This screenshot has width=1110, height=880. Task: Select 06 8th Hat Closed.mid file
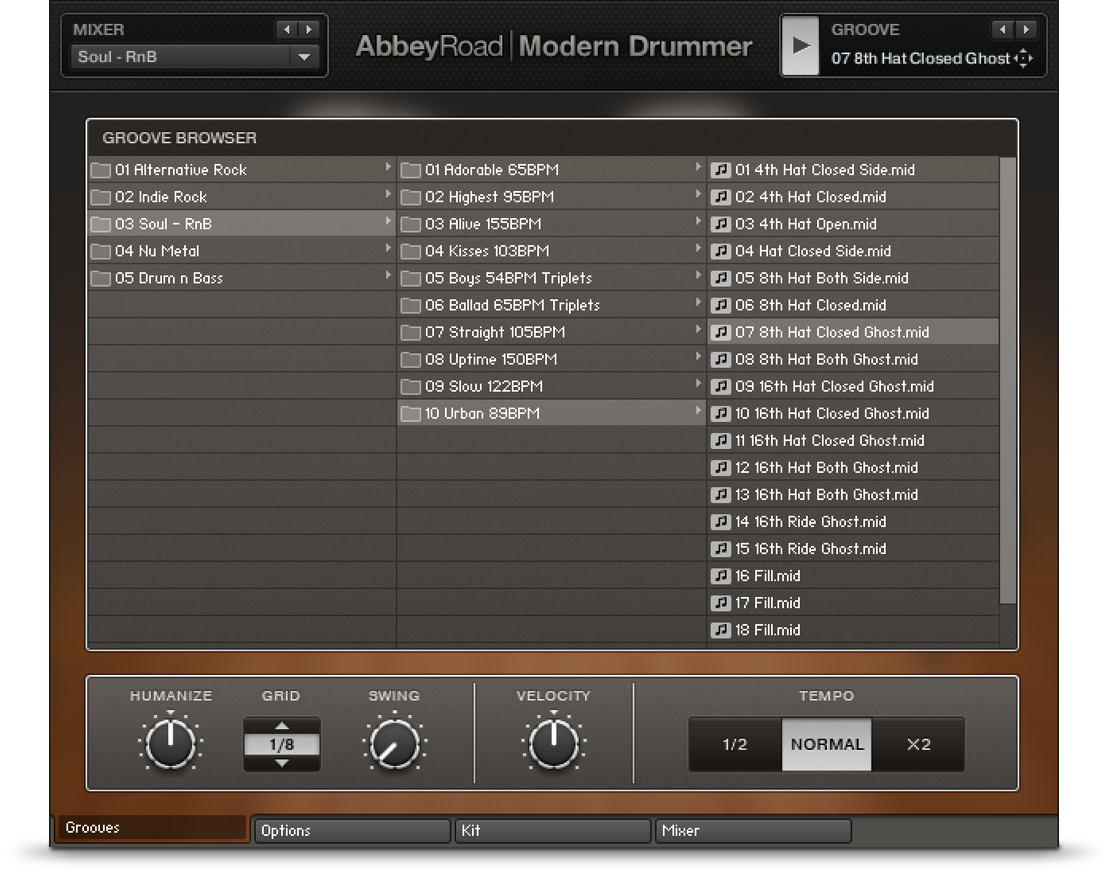tap(853, 305)
